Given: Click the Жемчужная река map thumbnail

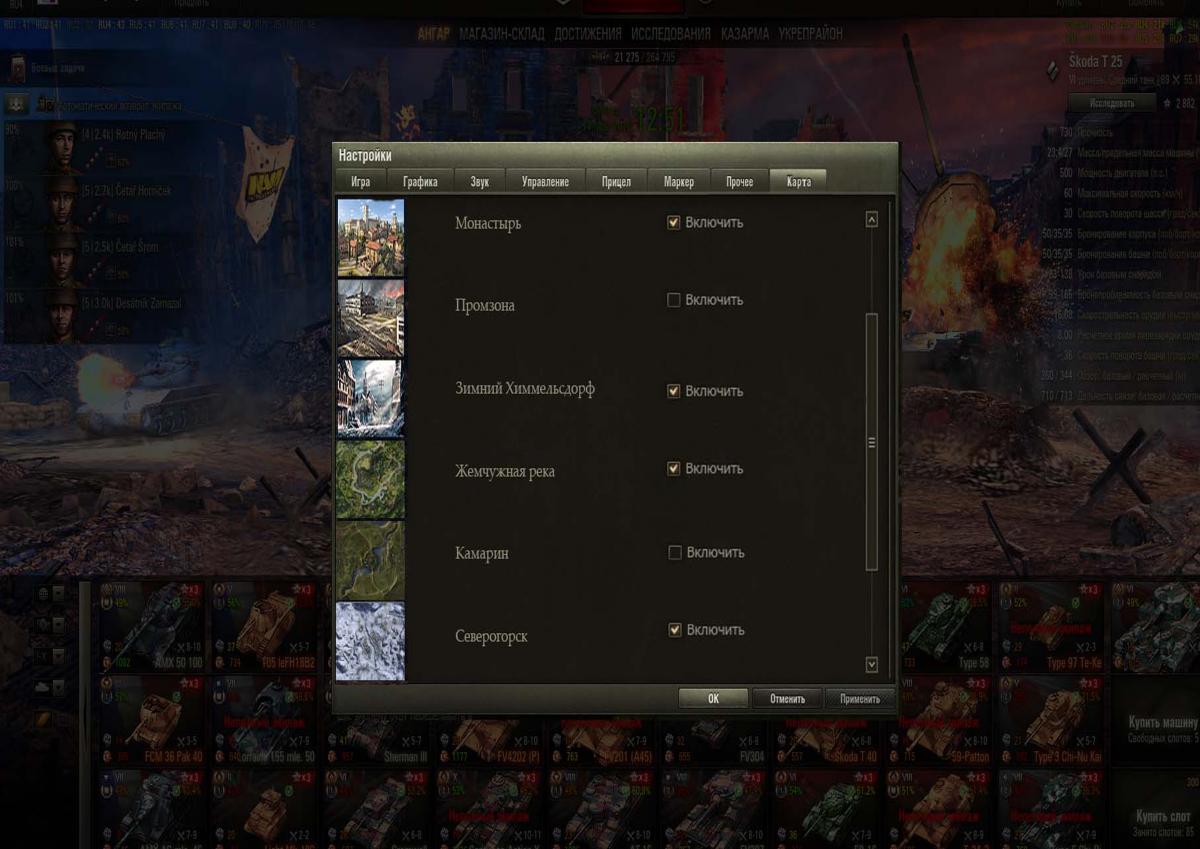Looking at the screenshot, I should (370, 480).
